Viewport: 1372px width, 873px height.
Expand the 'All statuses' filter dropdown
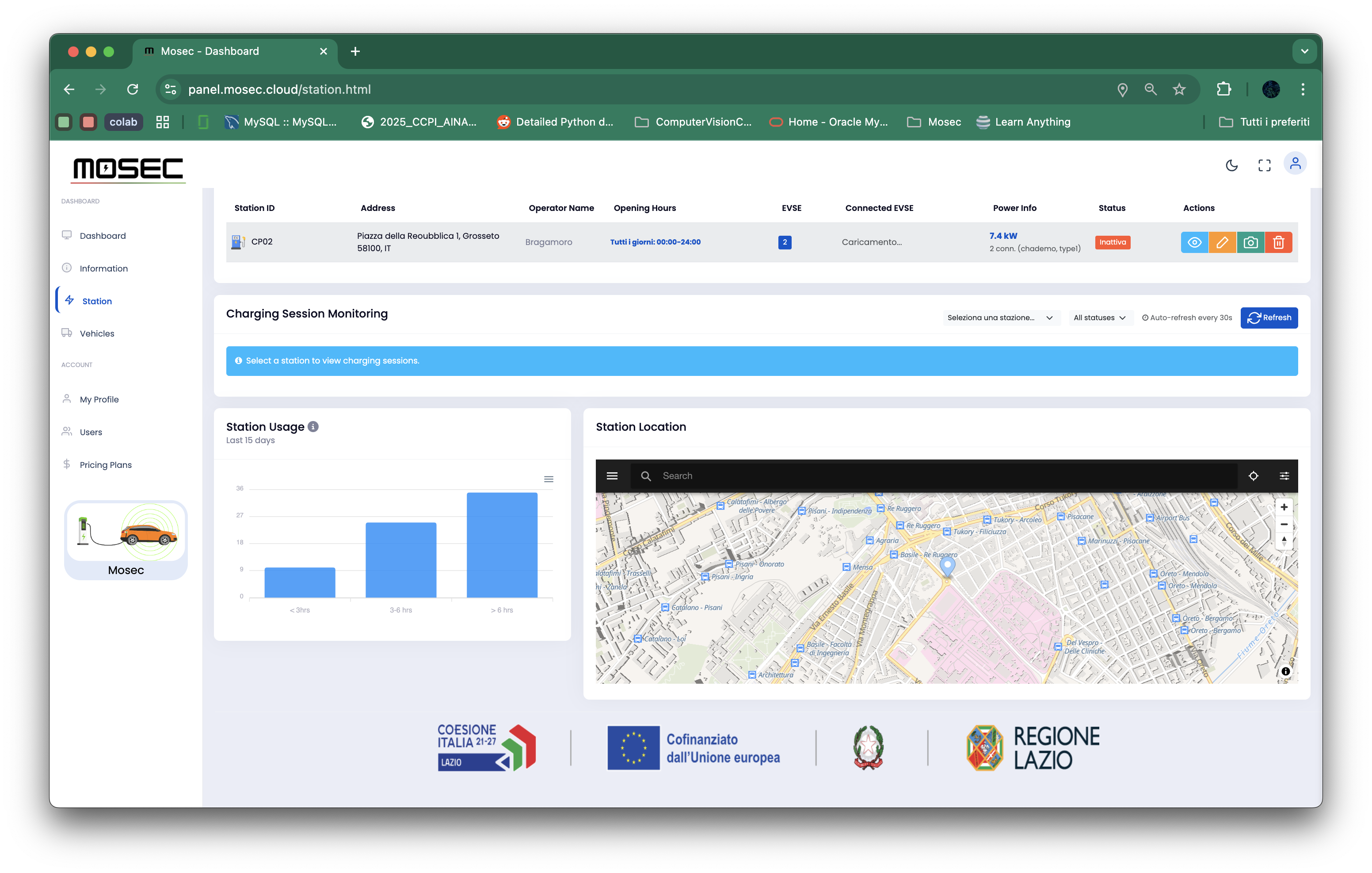point(1099,318)
